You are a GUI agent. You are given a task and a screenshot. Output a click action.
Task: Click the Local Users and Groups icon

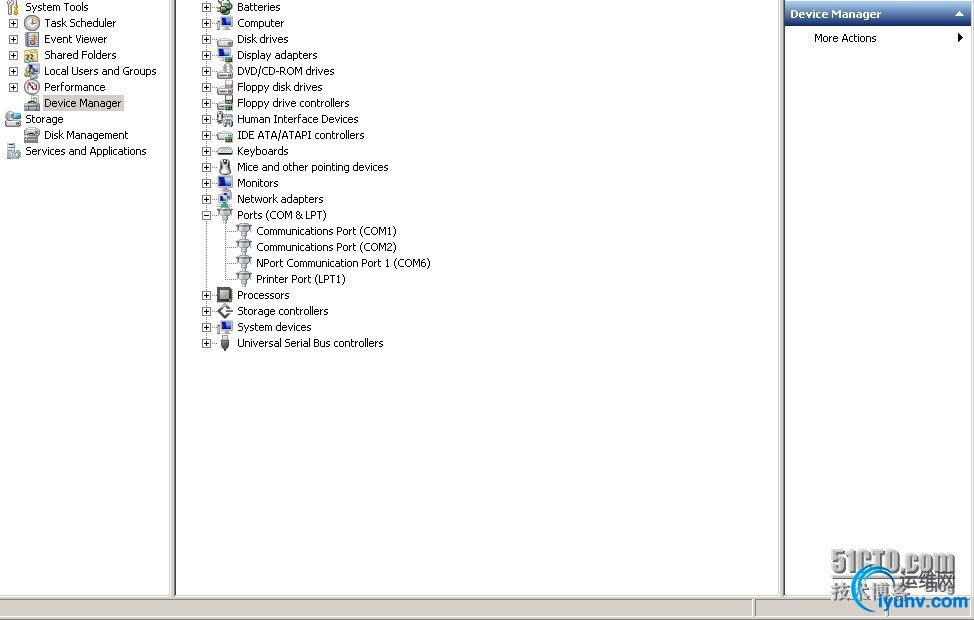tap(32, 71)
